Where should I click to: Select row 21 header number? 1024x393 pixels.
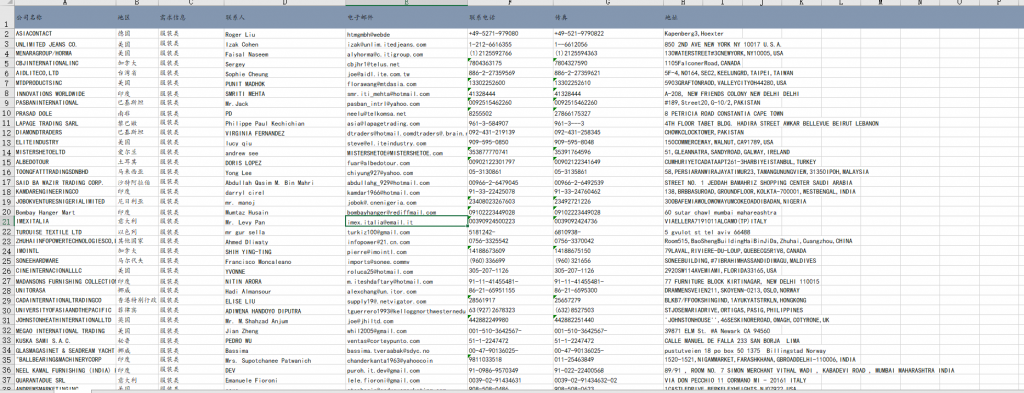tap(7, 222)
